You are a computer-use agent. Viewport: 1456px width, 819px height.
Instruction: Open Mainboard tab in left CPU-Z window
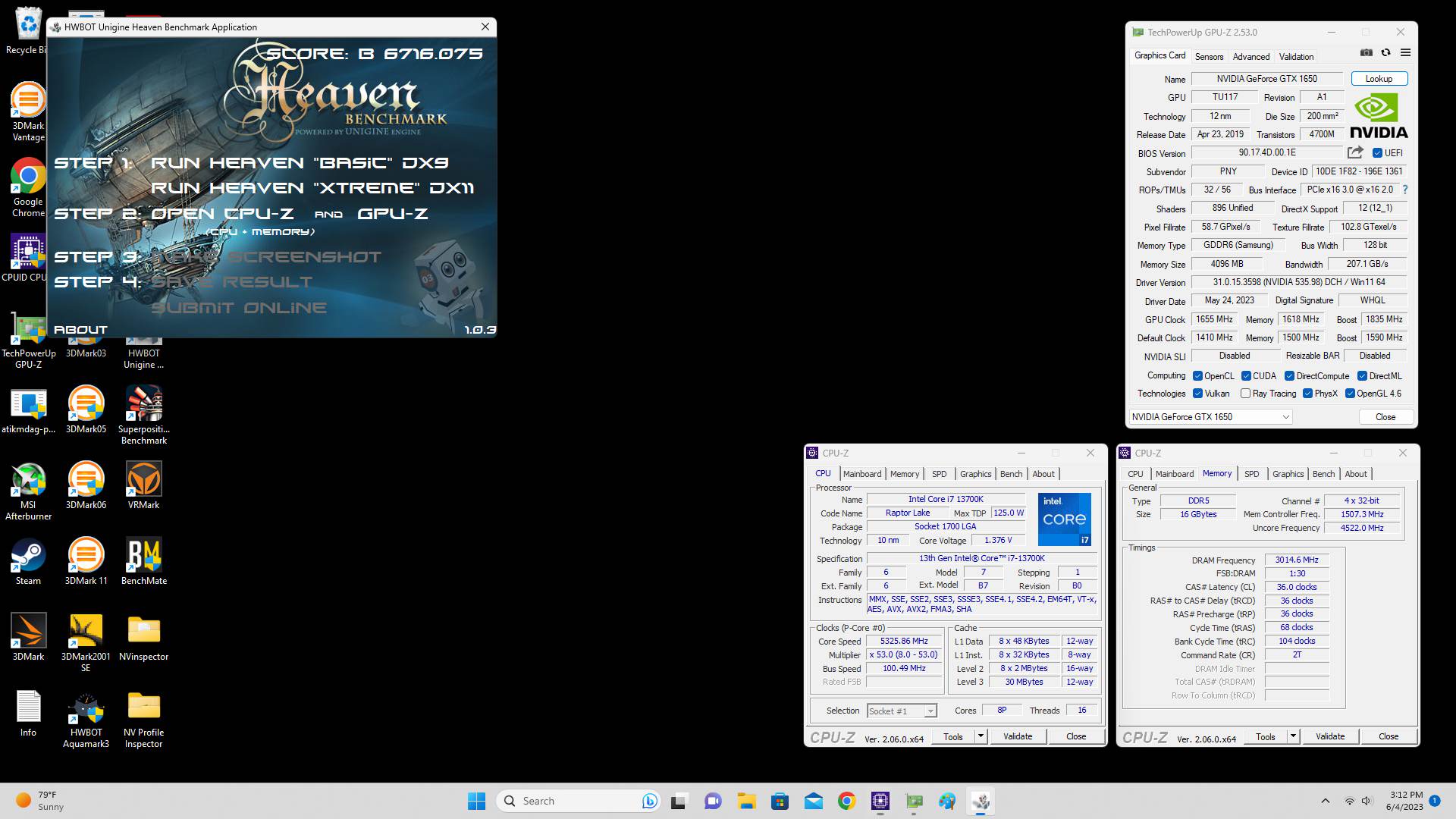(x=862, y=474)
